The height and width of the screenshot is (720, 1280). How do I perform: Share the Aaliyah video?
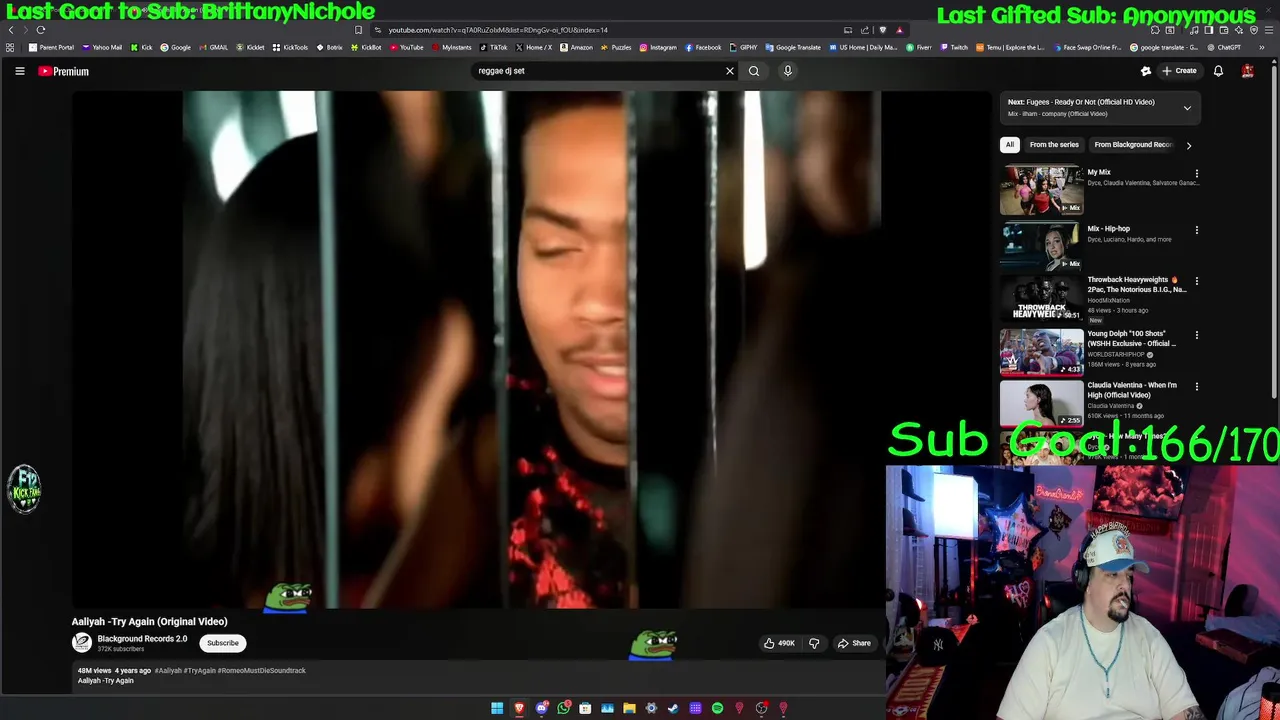tap(854, 643)
